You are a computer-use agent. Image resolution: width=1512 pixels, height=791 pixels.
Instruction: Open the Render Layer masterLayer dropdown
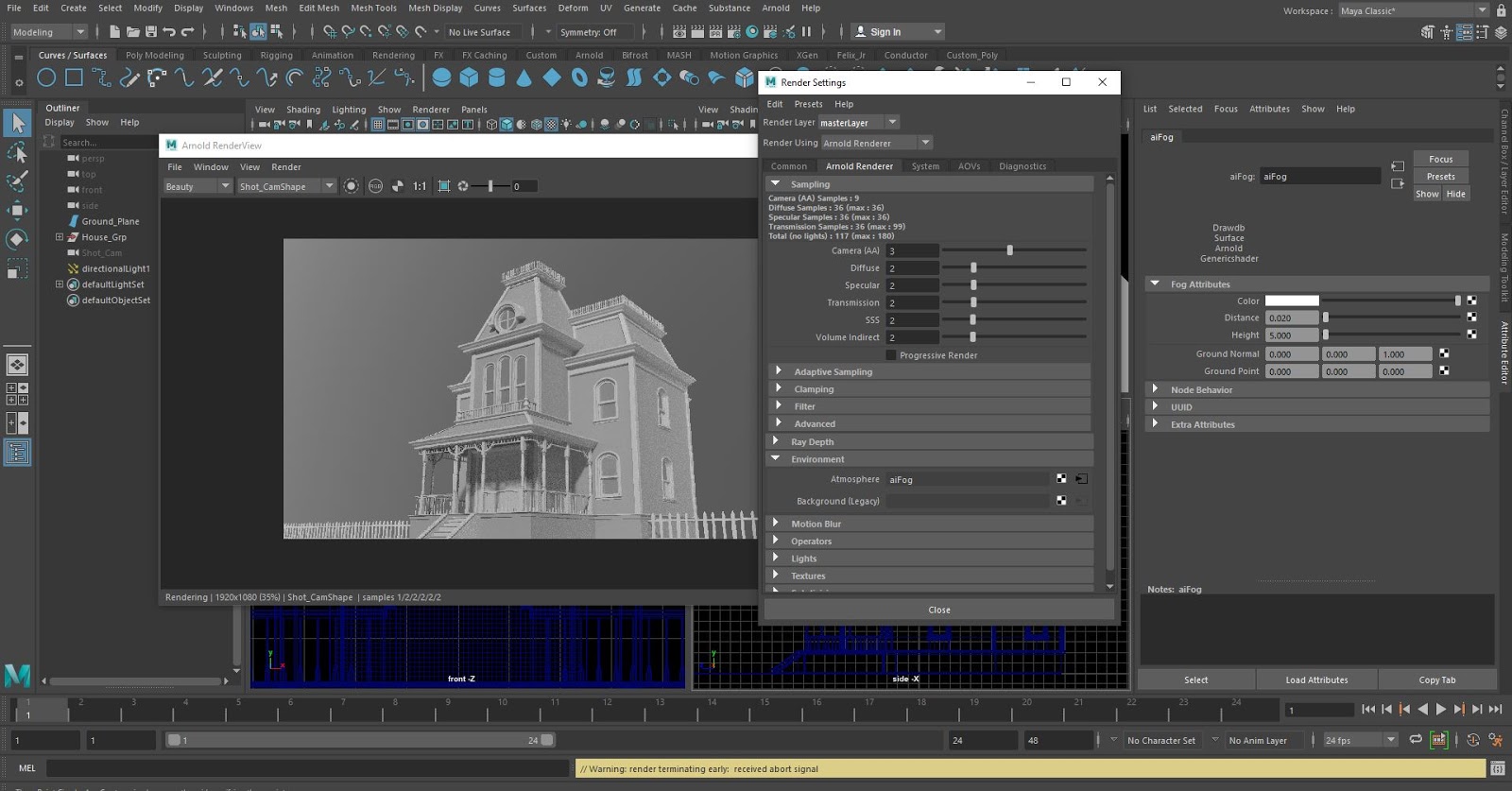tap(859, 123)
